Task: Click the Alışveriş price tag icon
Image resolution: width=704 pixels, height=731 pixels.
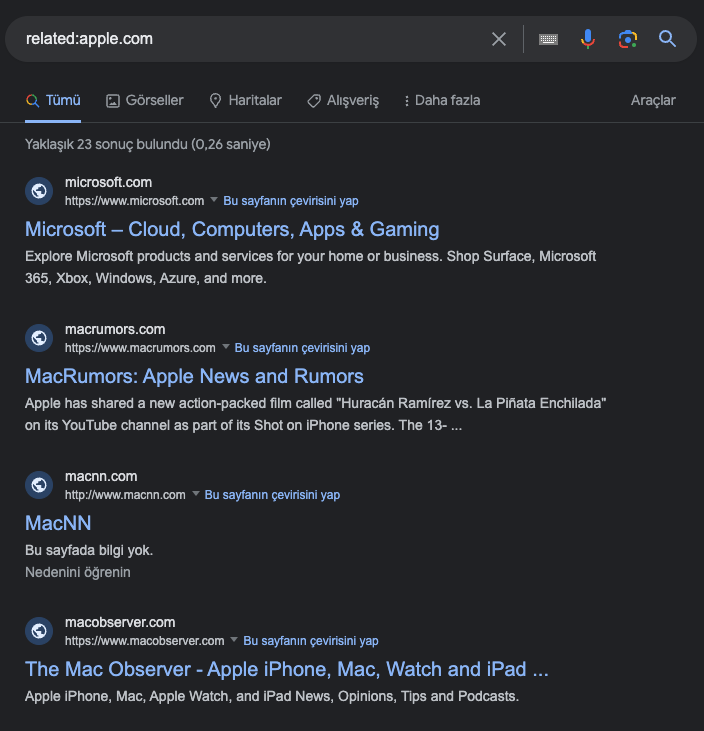Action: (x=314, y=101)
